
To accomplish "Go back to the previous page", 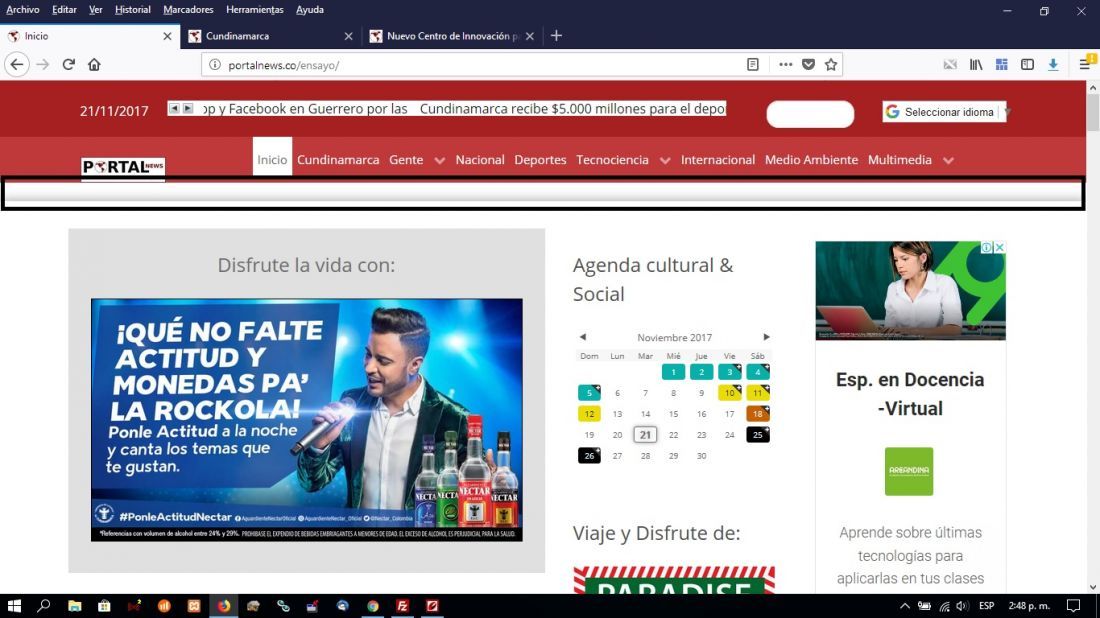I will 17,65.
